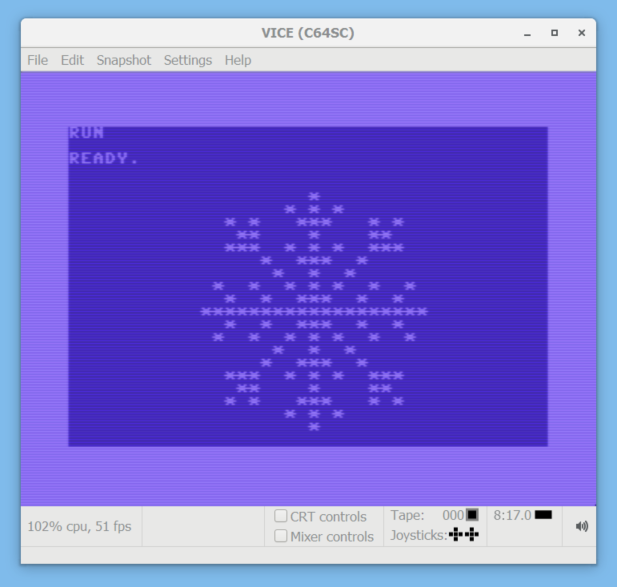This screenshot has width=617, height=587.
Task: Click the tape counter 000 display
Action: (453, 515)
